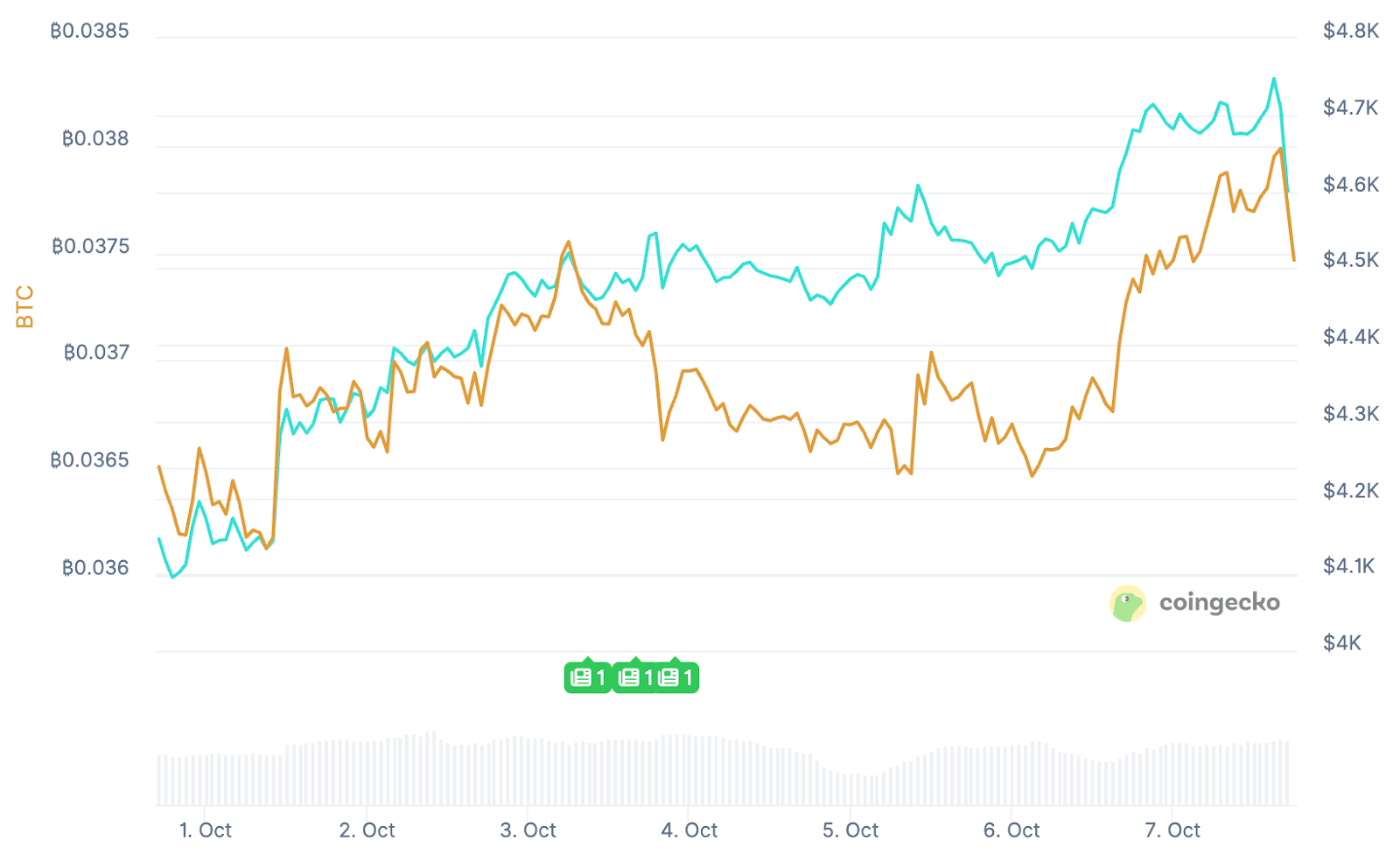
Task: Select the 4. Oct date label
Action: pyautogui.click(x=689, y=830)
